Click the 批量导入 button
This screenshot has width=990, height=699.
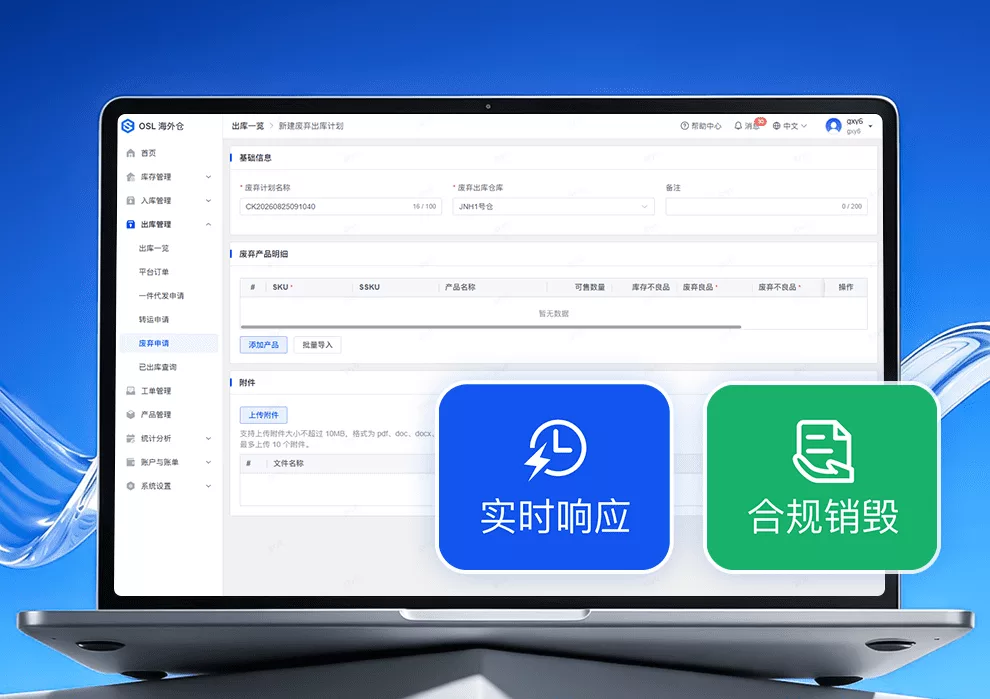coord(317,345)
